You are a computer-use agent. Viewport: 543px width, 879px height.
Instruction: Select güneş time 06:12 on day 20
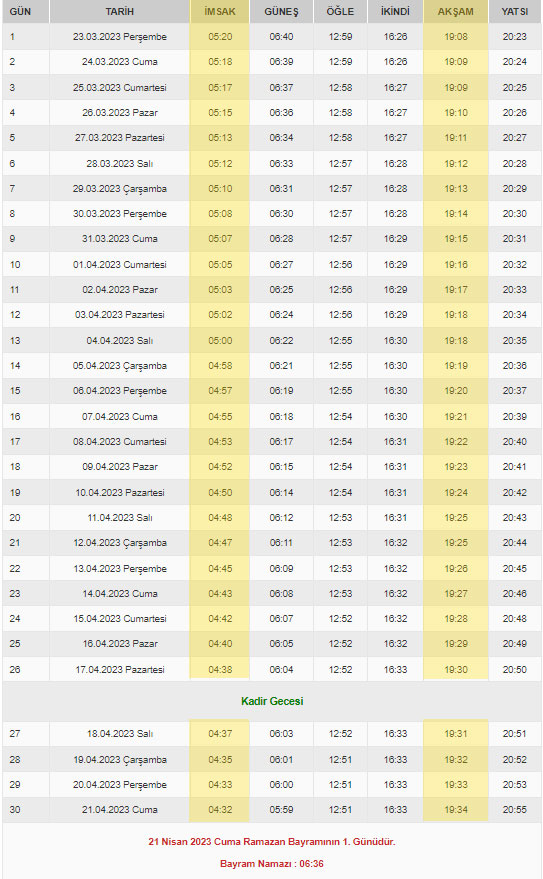click(281, 517)
